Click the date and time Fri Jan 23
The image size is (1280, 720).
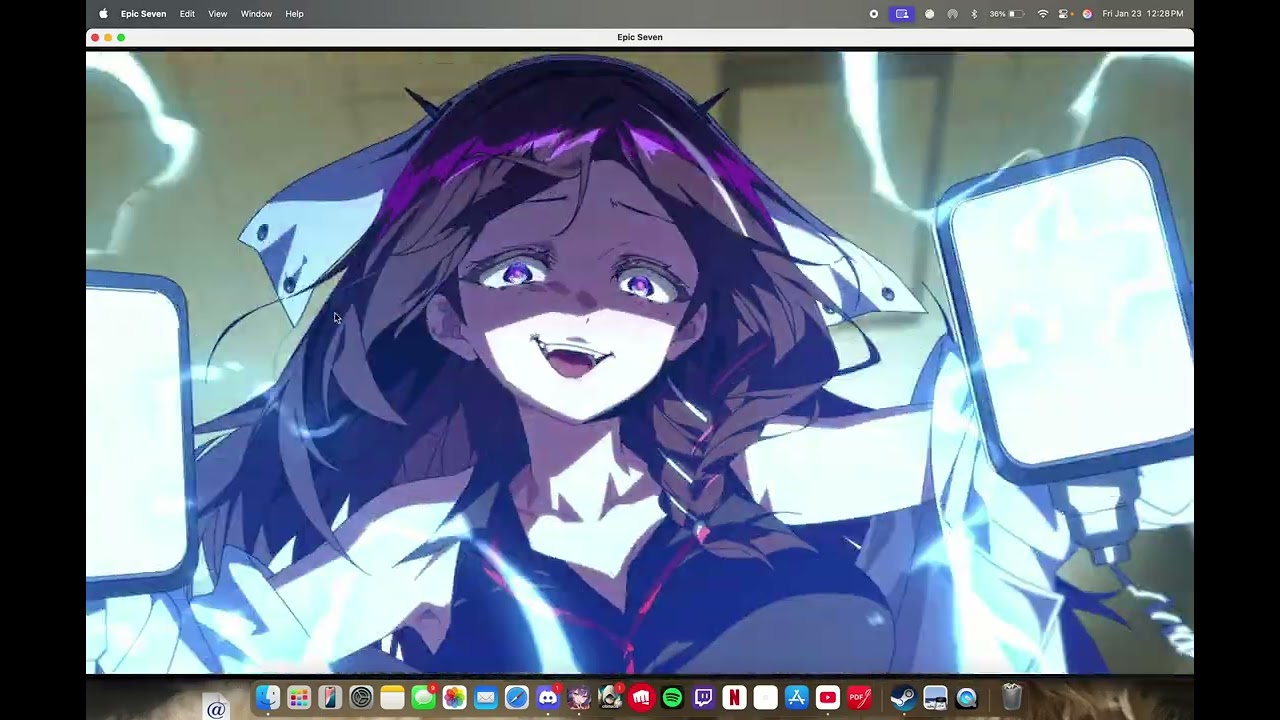1142,14
